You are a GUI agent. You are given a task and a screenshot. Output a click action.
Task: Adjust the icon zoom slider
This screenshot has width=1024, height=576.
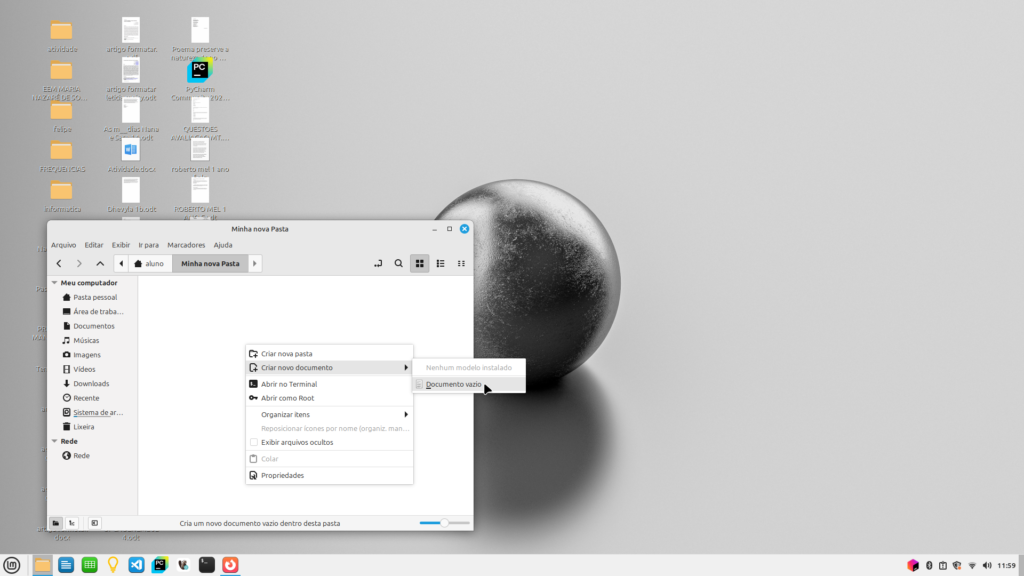[442, 522]
